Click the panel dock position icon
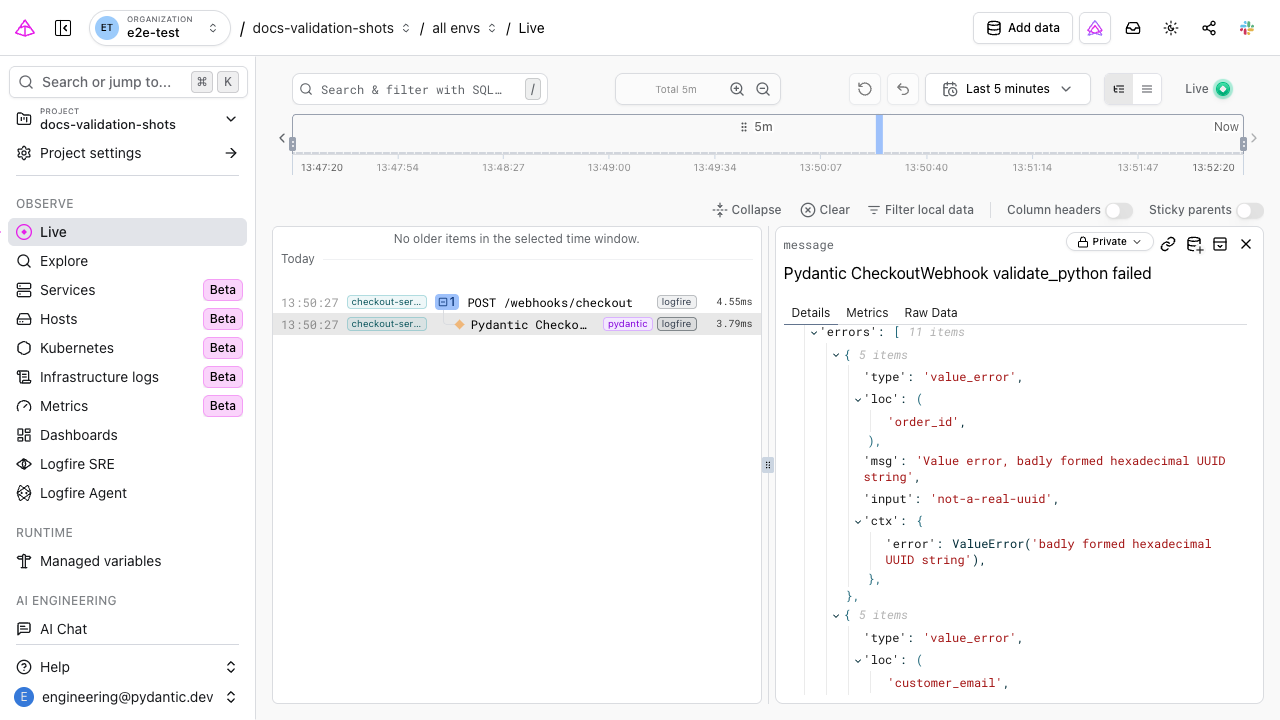 pos(1220,244)
